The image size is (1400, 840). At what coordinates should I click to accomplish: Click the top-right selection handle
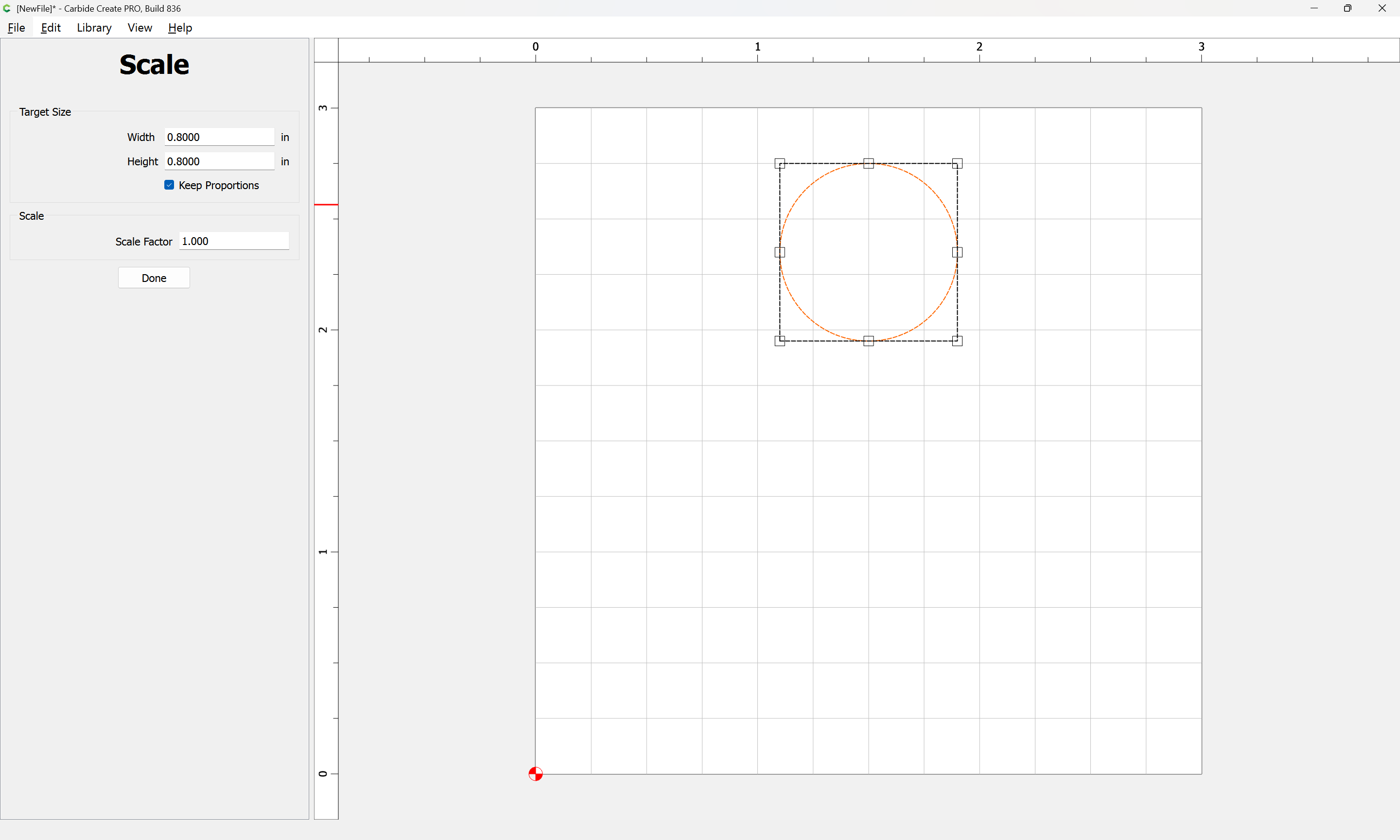[x=957, y=164]
